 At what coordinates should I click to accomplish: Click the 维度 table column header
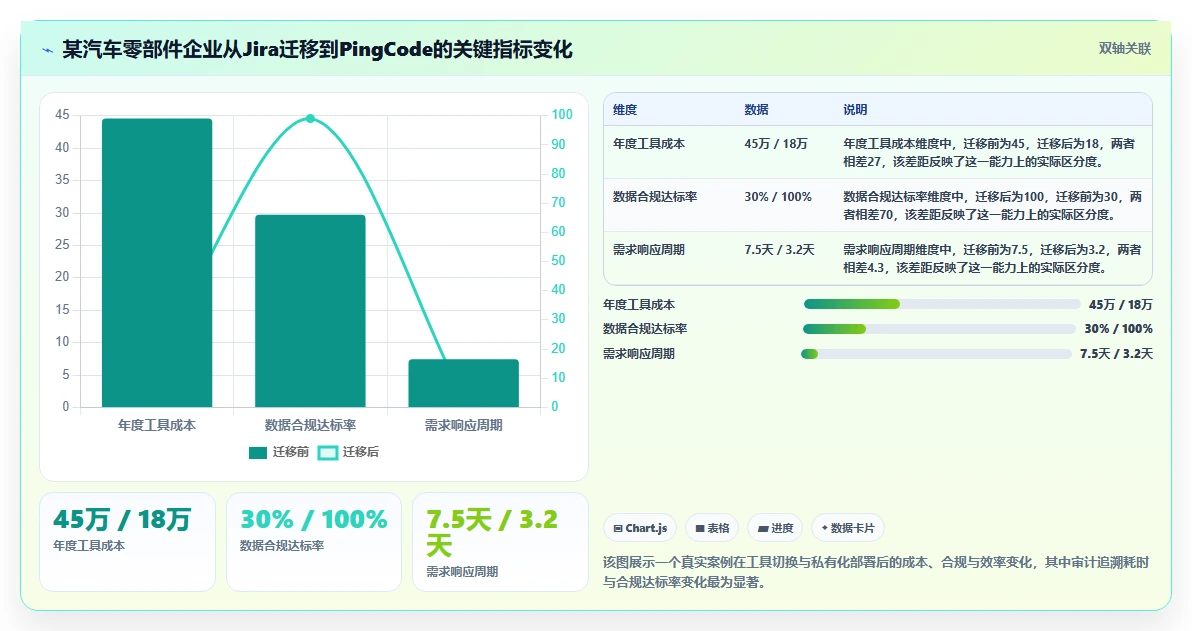[625, 109]
